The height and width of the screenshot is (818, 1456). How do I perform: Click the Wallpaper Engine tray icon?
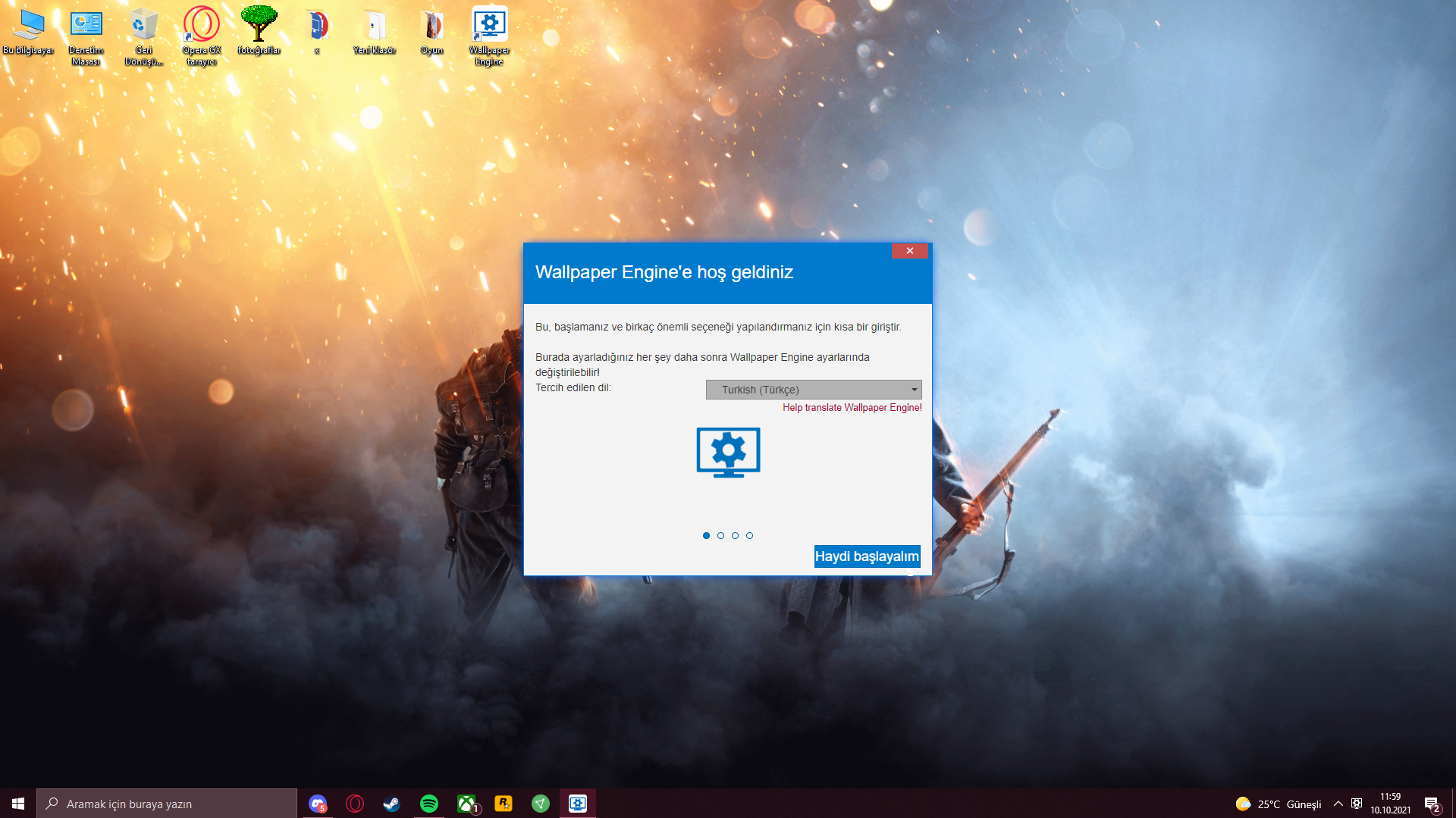[x=1357, y=804]
